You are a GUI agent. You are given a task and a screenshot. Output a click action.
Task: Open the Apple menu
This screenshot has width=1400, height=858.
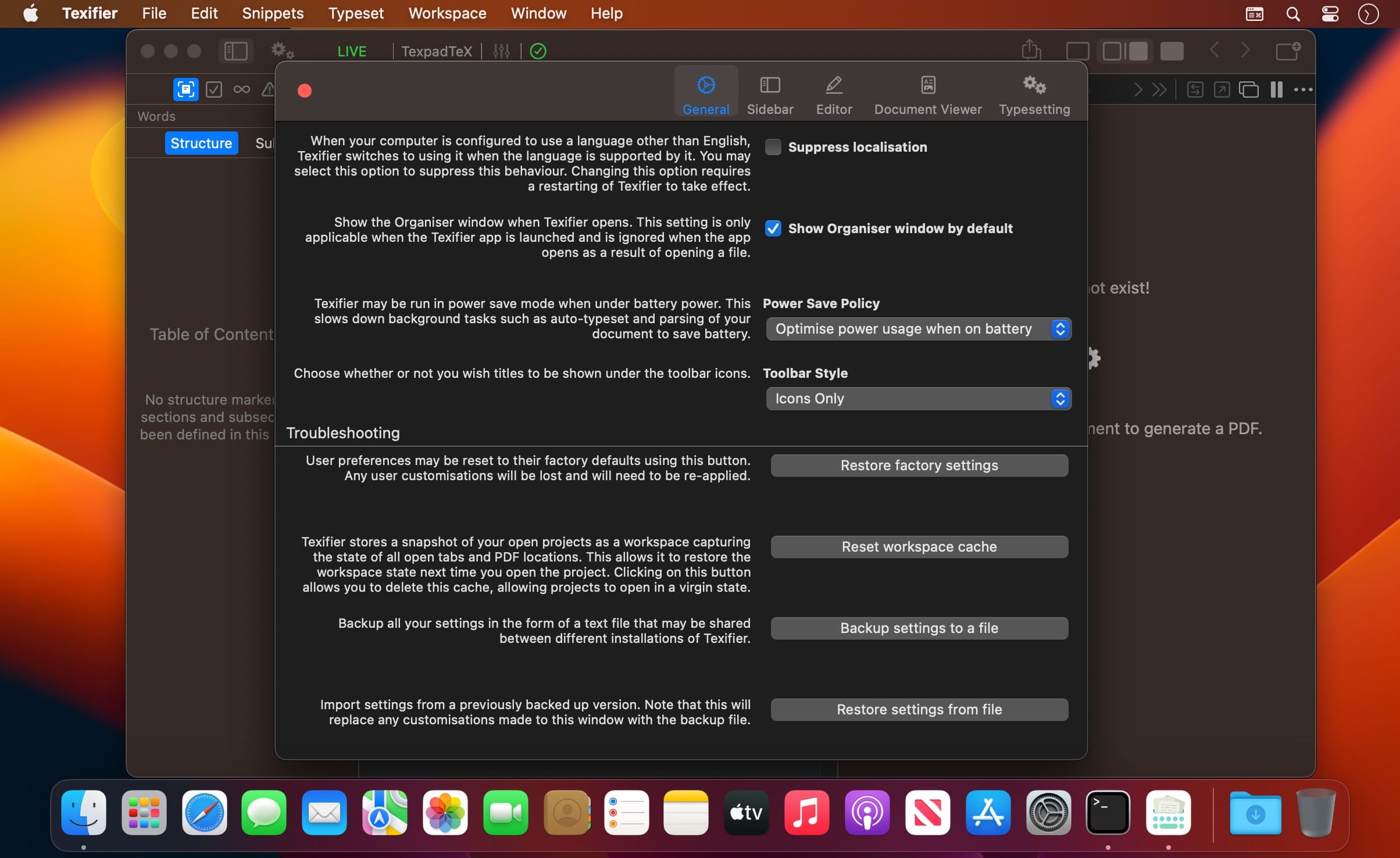pos(31,13)
